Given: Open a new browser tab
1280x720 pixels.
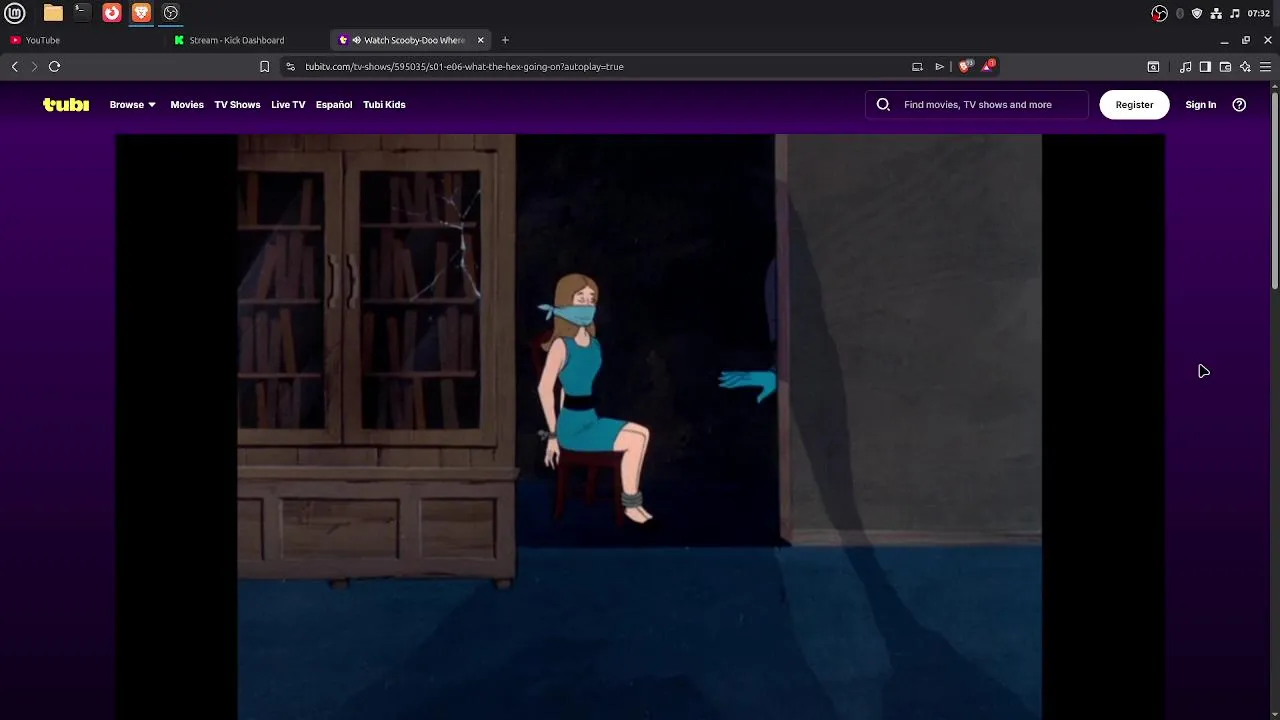Looking at the screenshot, I should (505, 40).
